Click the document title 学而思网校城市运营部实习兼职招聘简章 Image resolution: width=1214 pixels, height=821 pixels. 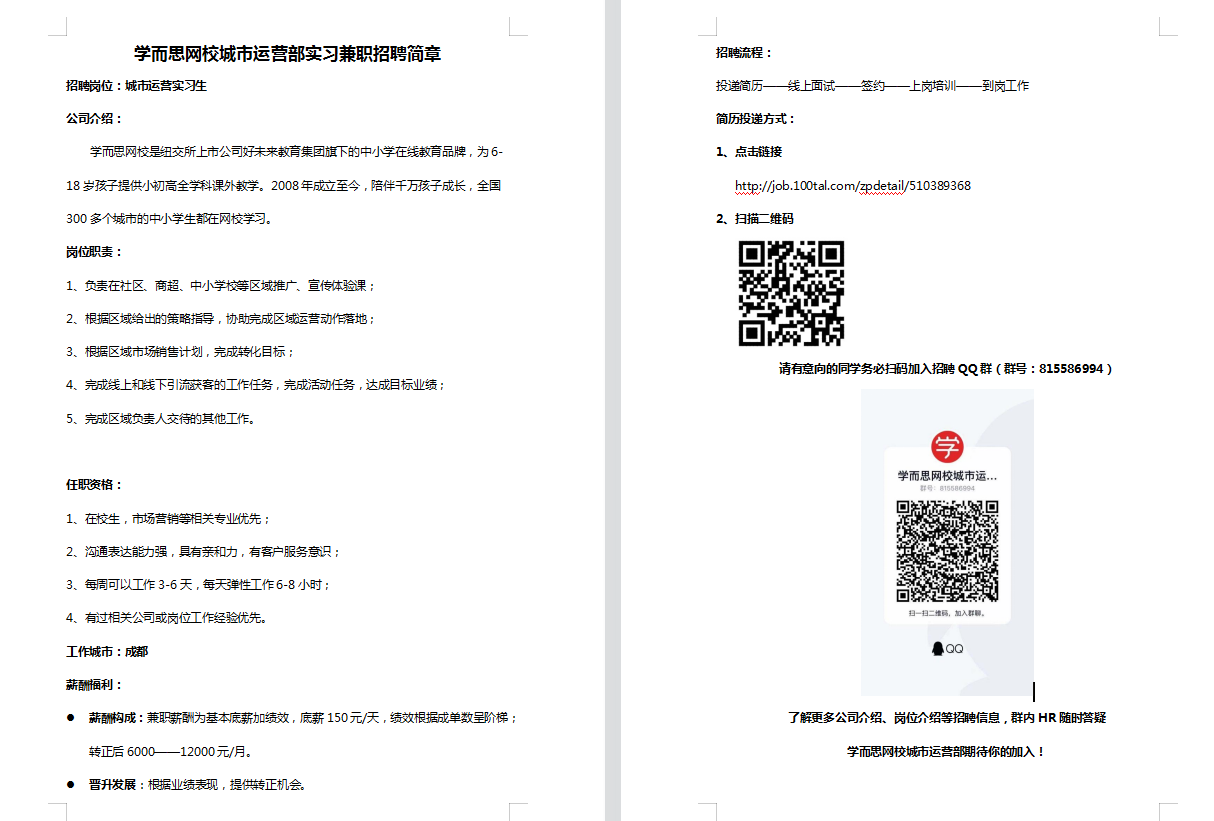(x=287, y=54)
